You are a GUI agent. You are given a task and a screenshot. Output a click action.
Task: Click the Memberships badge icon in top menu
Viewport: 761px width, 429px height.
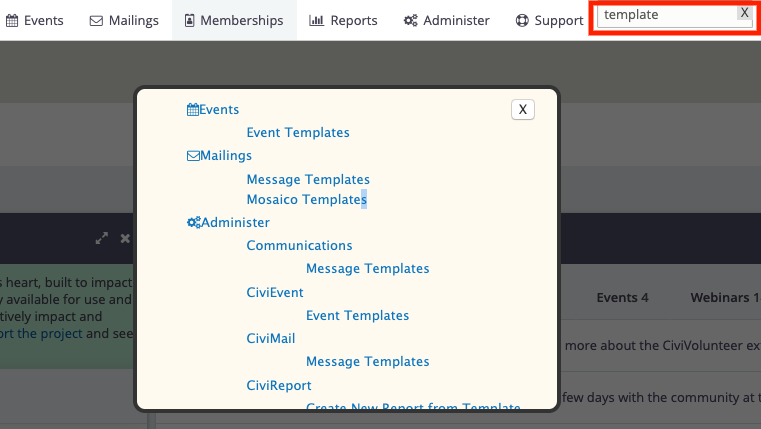(x=190, y=20)
